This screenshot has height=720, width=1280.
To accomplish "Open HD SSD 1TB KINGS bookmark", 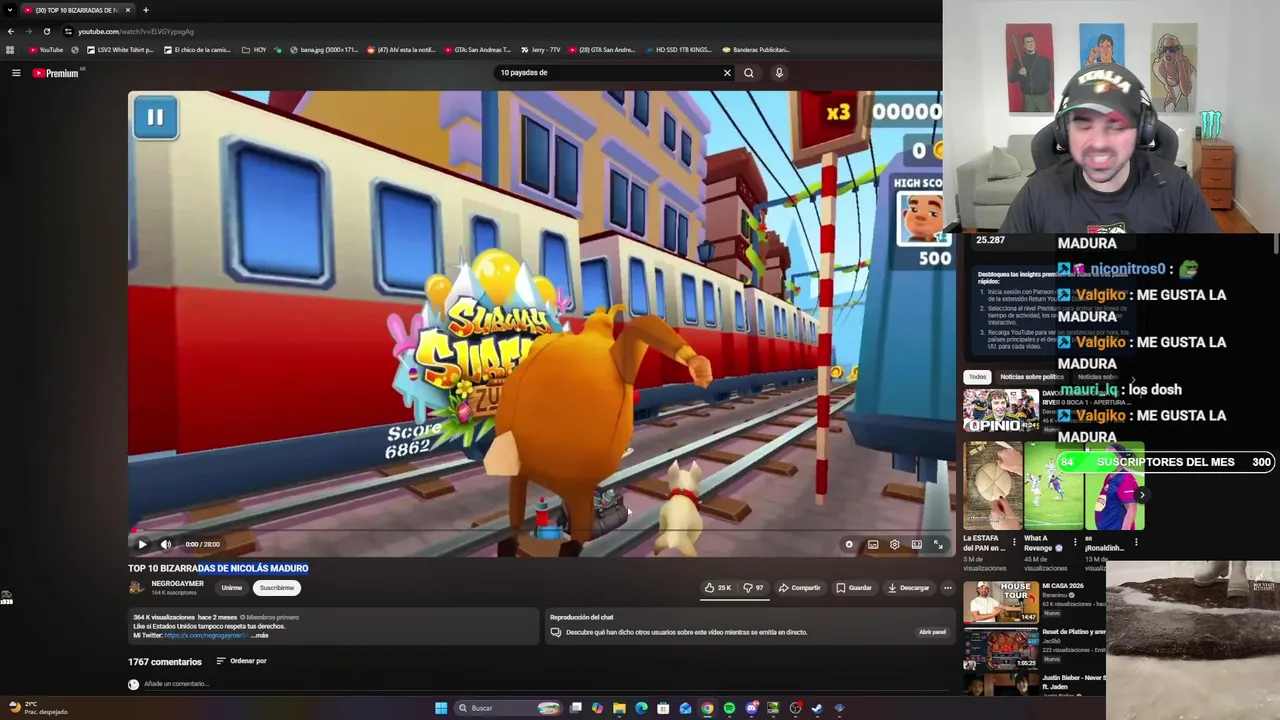I will (678, 49).
